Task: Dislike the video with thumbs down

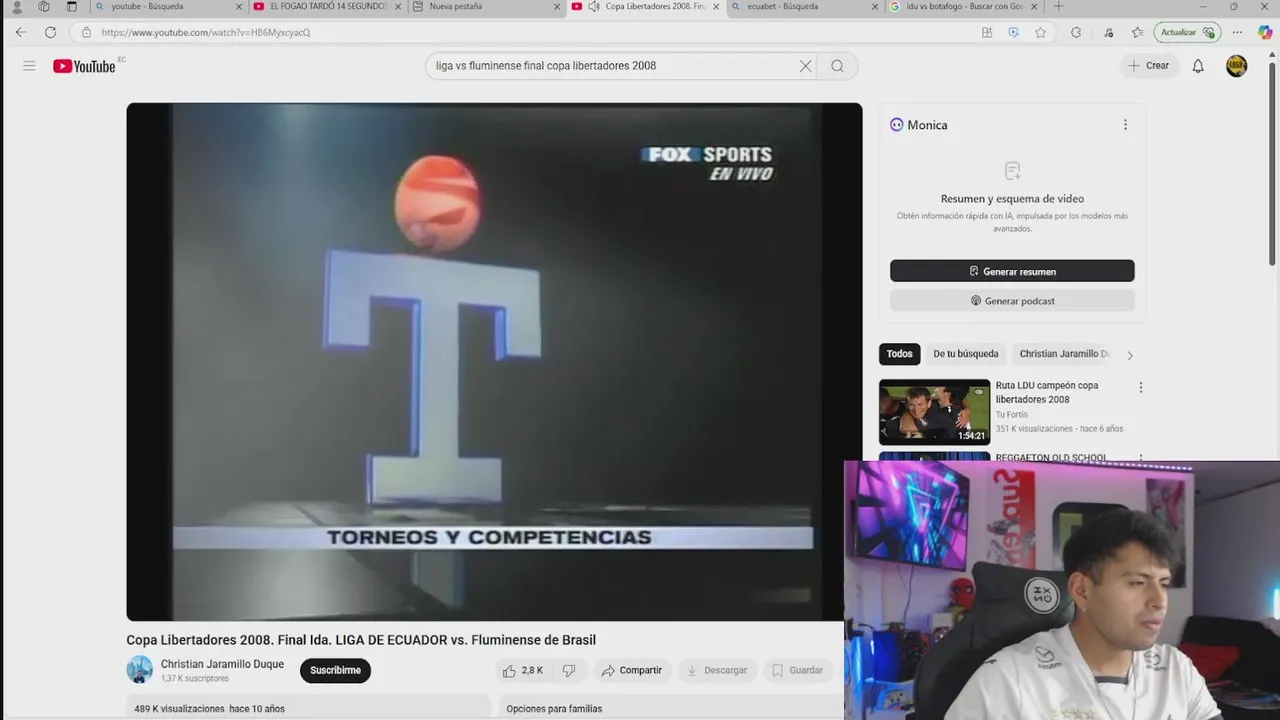Action: pyautogui.click(x=569, y=670)
